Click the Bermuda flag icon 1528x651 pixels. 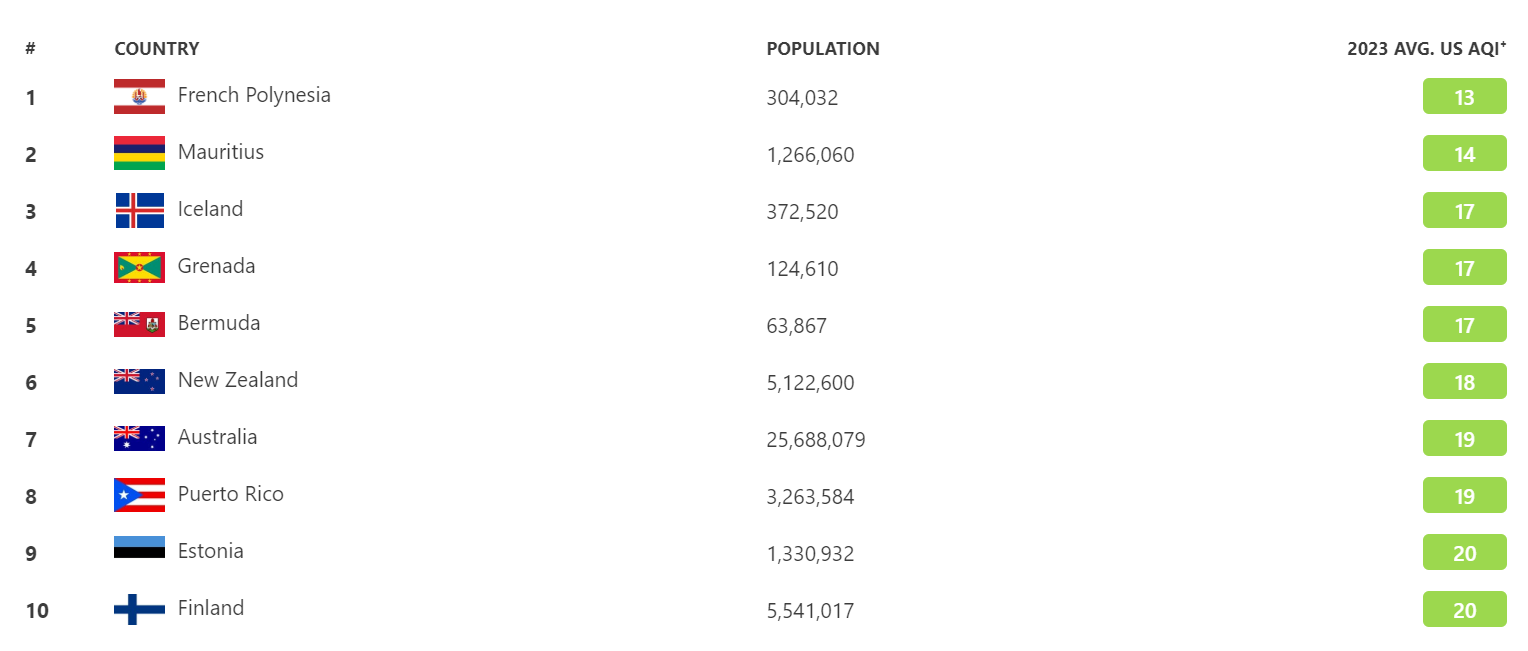[139, 324]
